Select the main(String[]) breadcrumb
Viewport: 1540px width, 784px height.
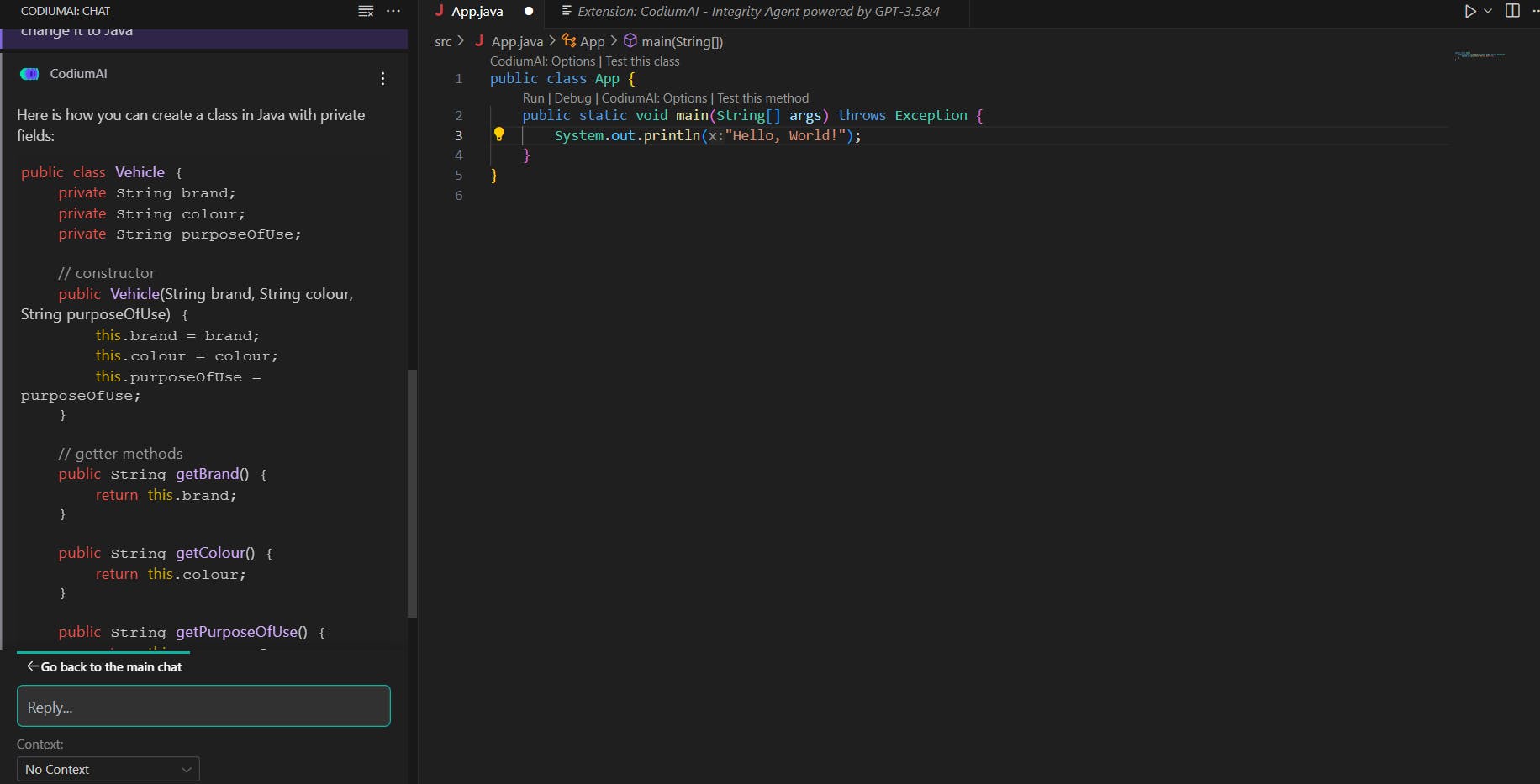click(x=682, y=41)
